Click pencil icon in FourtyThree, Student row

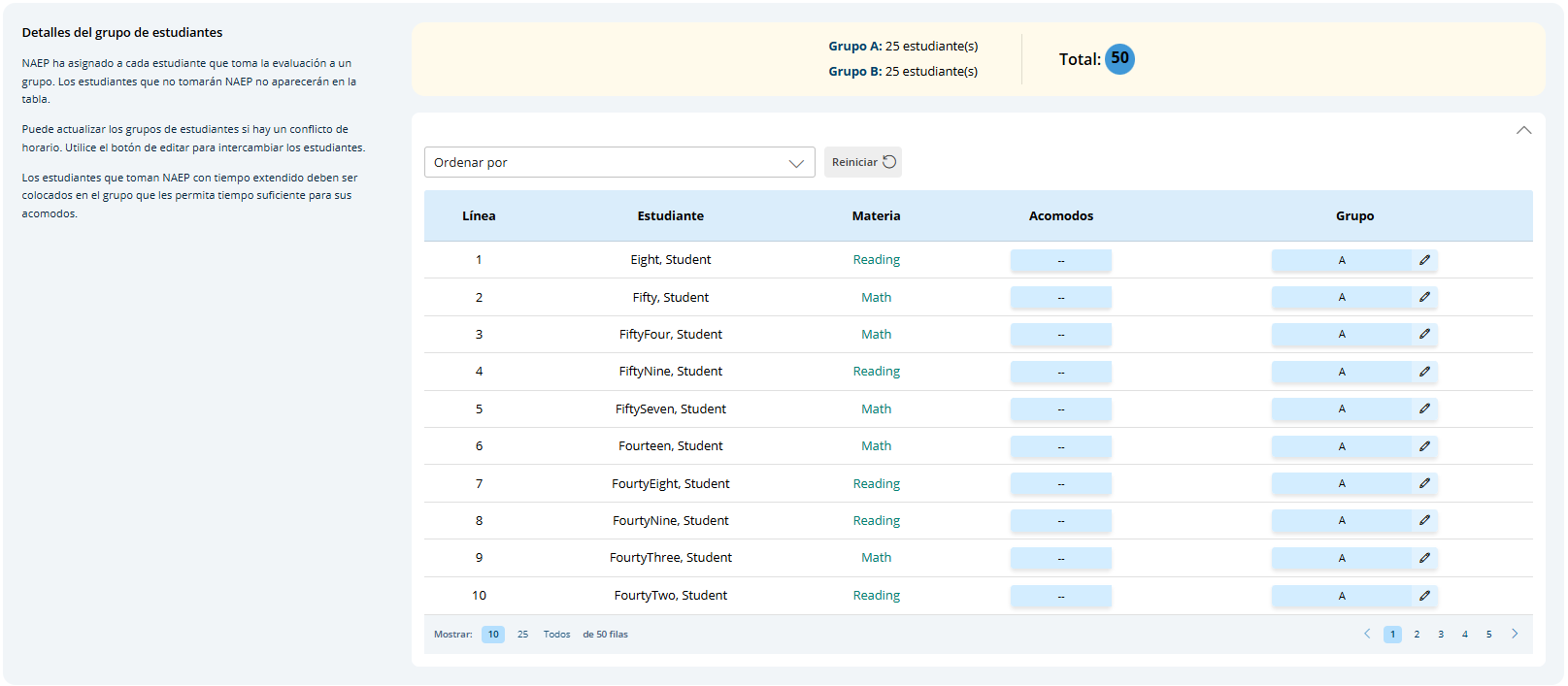tap(1424, 558)
